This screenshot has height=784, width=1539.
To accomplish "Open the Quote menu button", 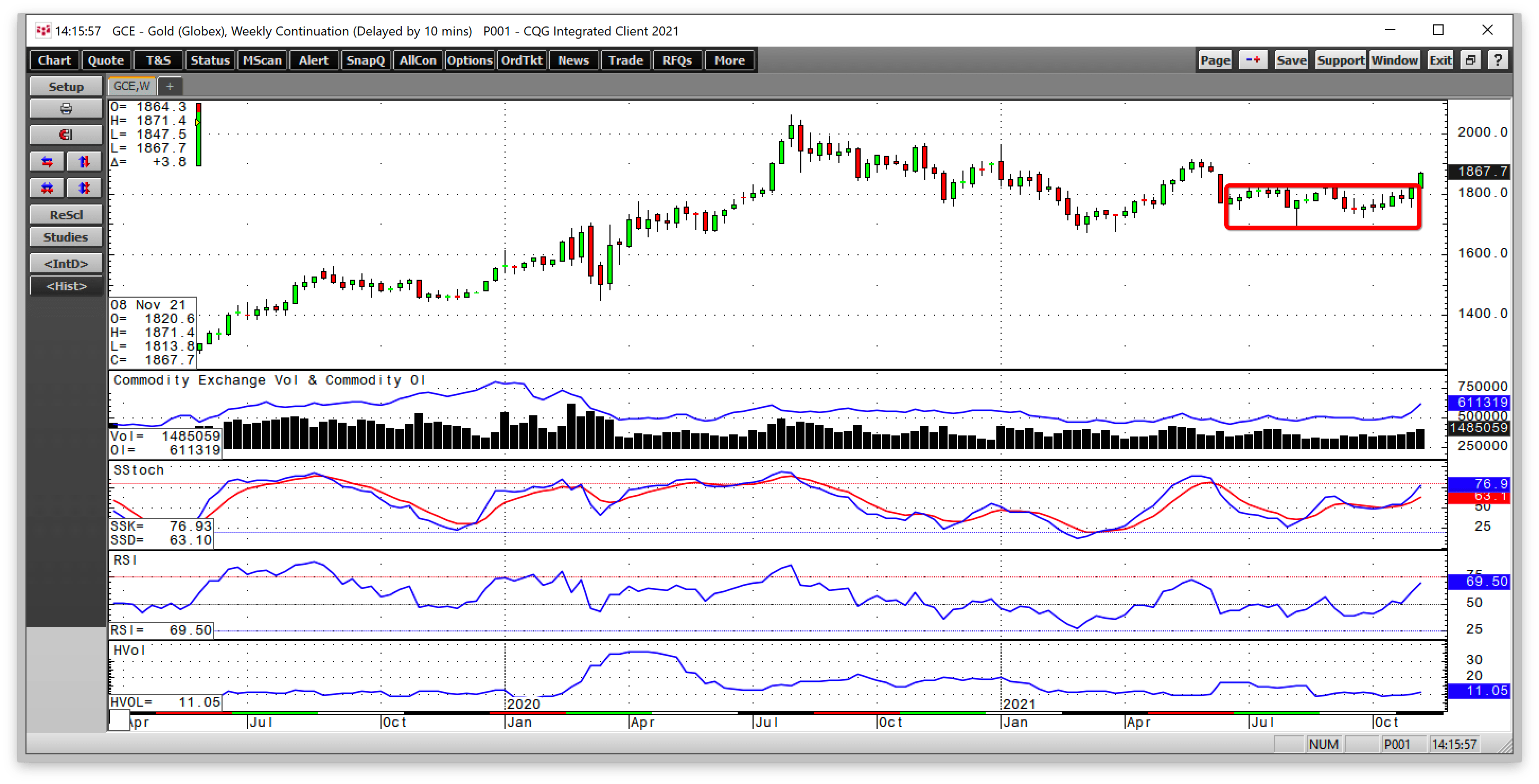I will 106,60.
